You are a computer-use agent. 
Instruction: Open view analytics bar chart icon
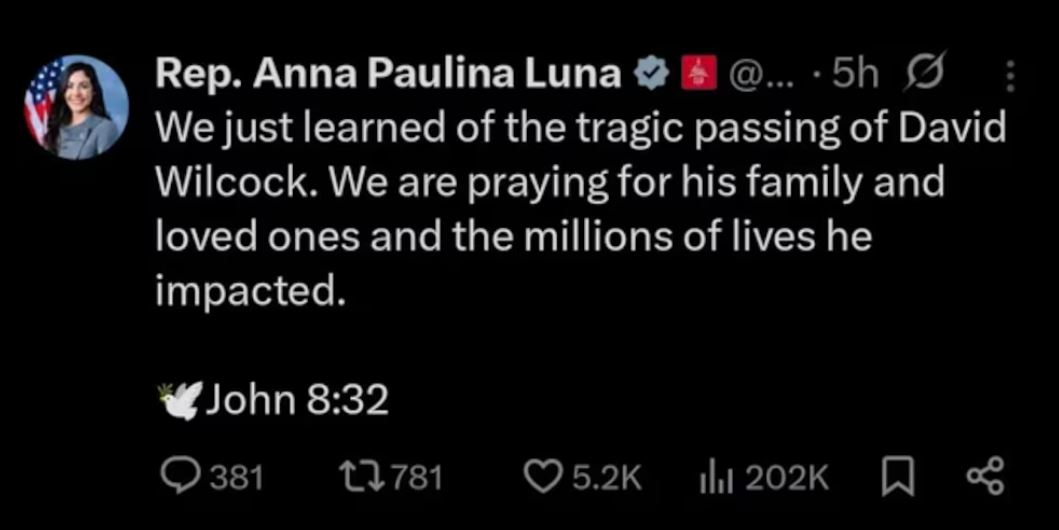pos(714,477)
